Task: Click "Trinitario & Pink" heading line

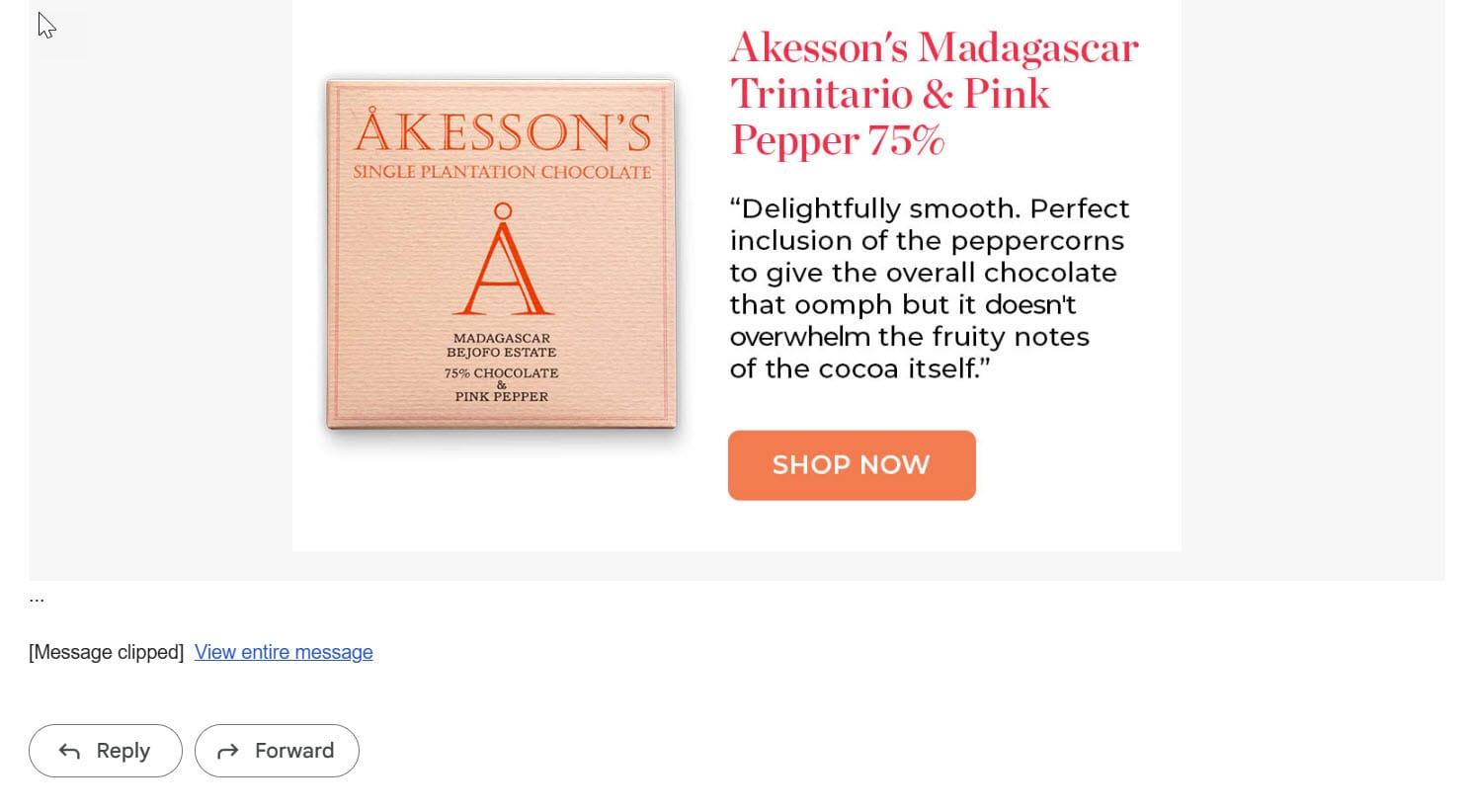Action: tap(889, 95)
